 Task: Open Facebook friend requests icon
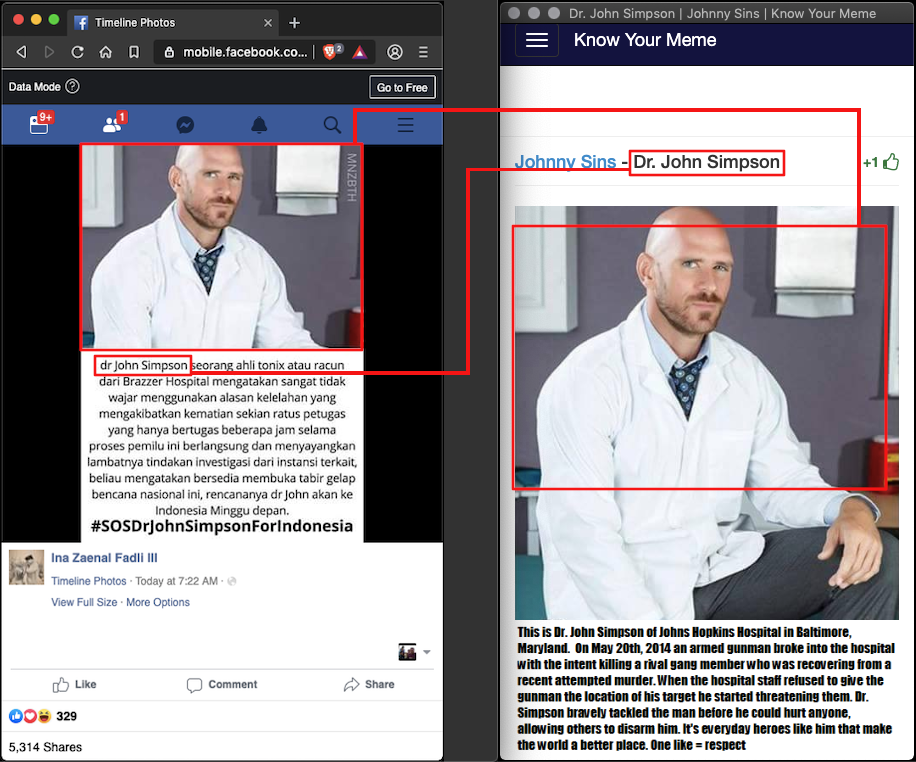[113, 125]
